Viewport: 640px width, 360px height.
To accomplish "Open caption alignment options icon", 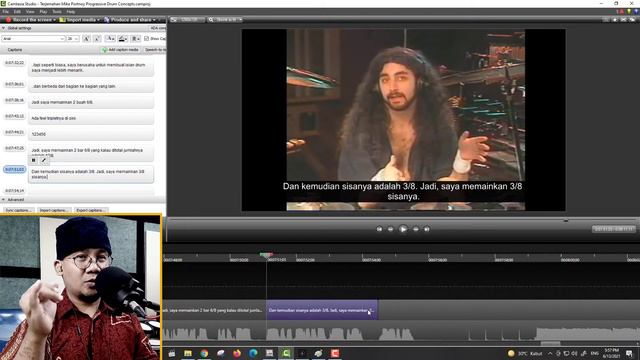I will (x=136, y=39).
